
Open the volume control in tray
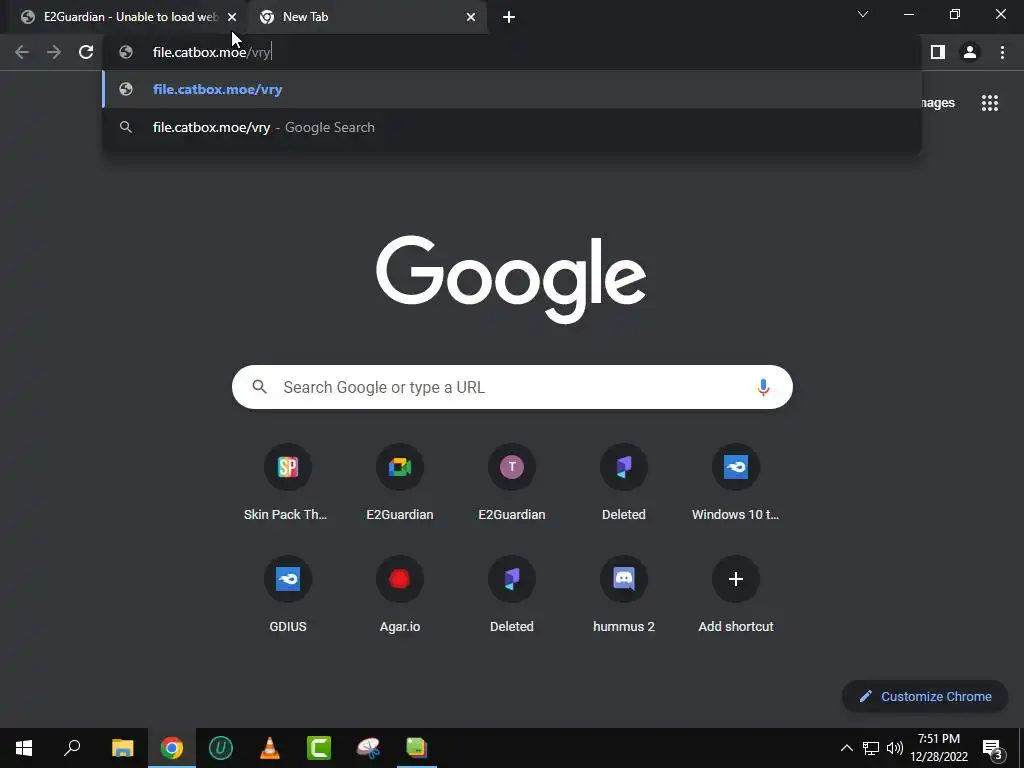tap(895, 748)
